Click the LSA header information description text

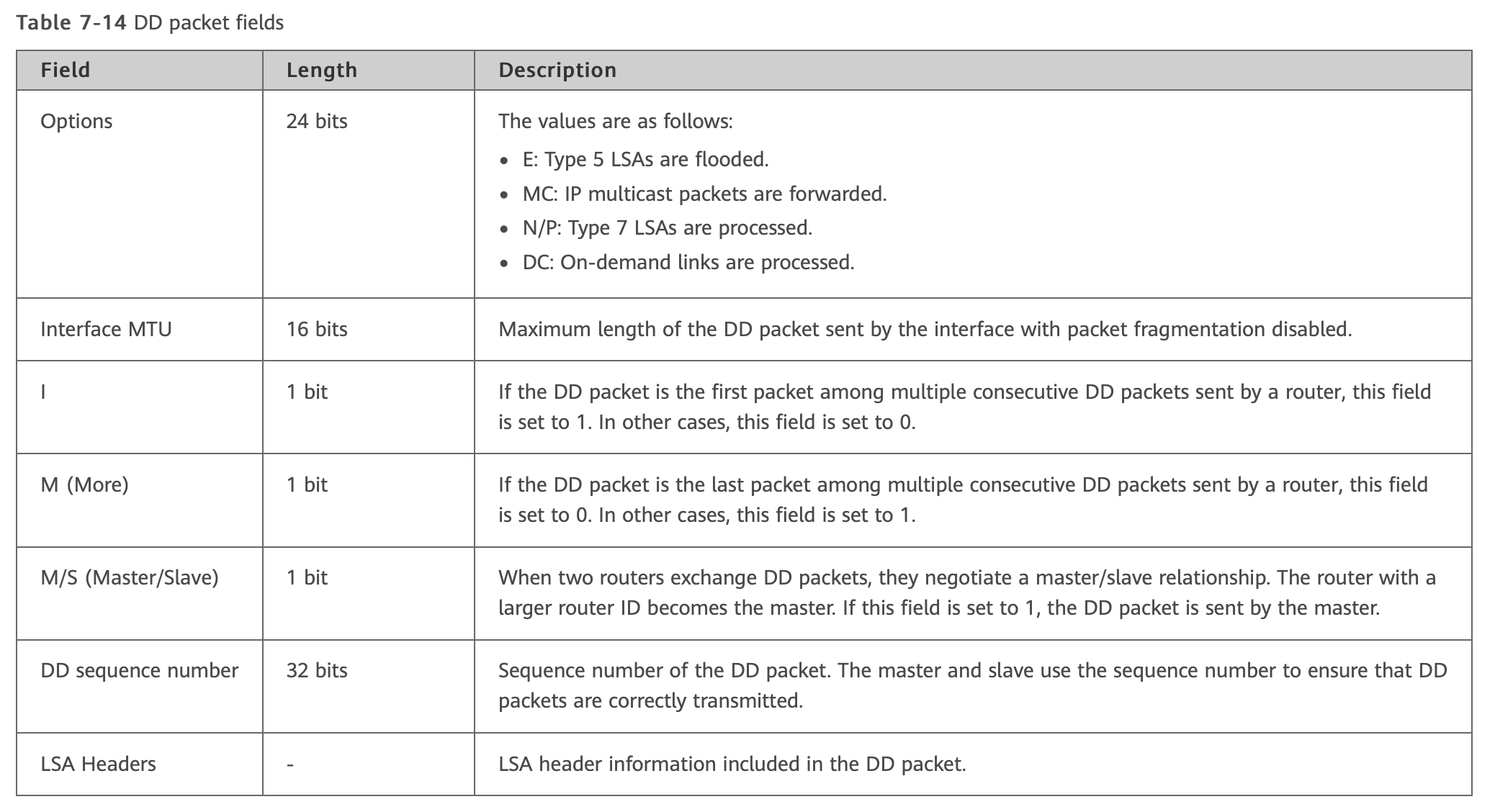732,764
